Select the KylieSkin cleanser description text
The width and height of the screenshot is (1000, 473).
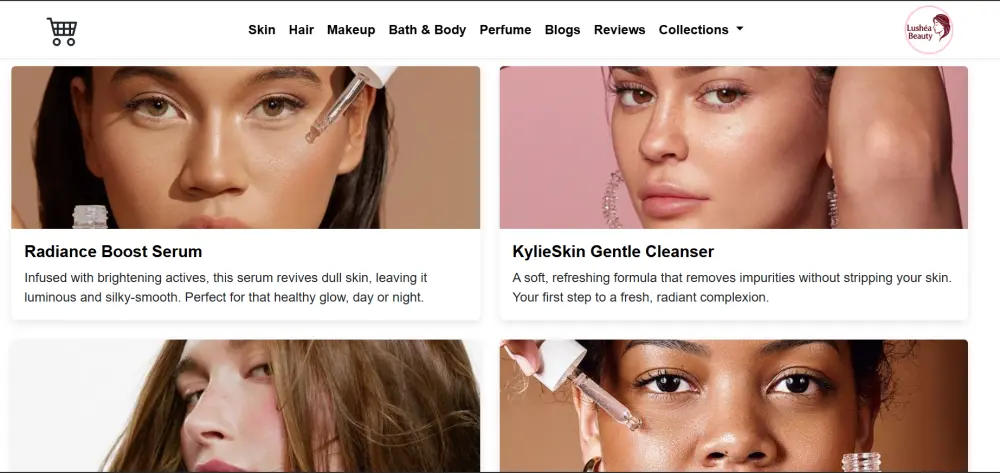coord(732,287)
